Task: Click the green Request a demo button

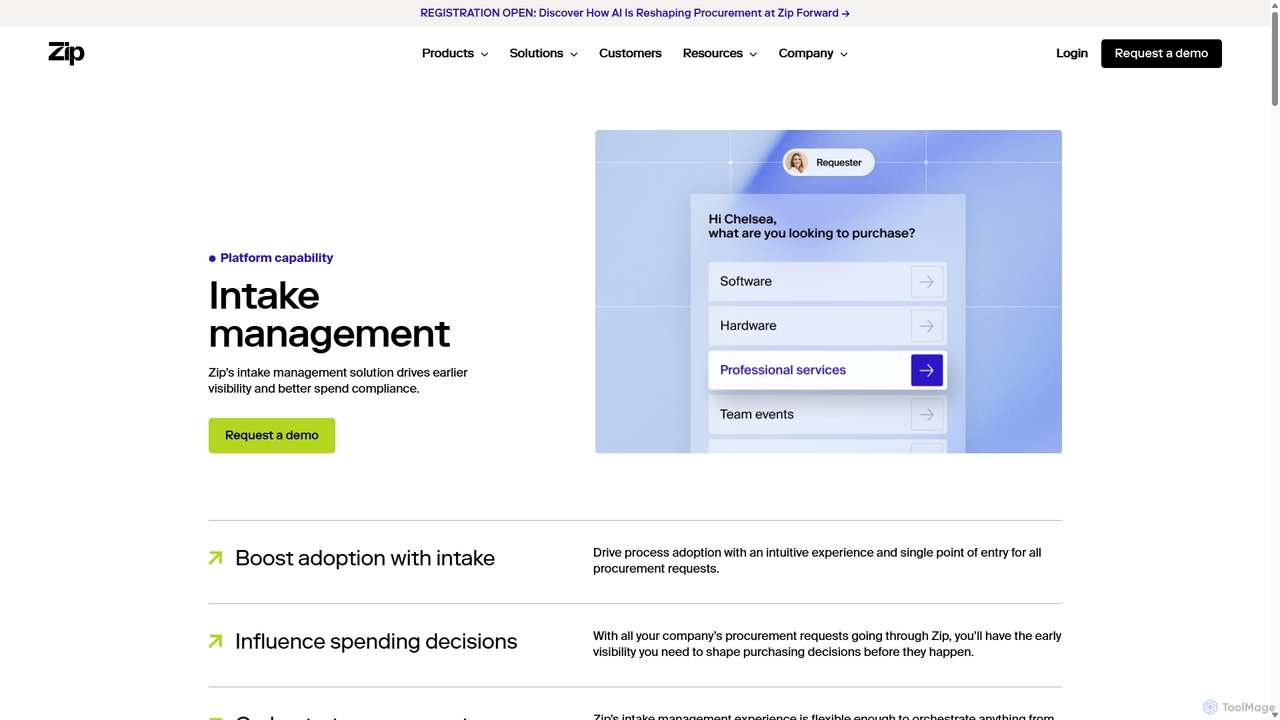Action: (x=272, y=435)
